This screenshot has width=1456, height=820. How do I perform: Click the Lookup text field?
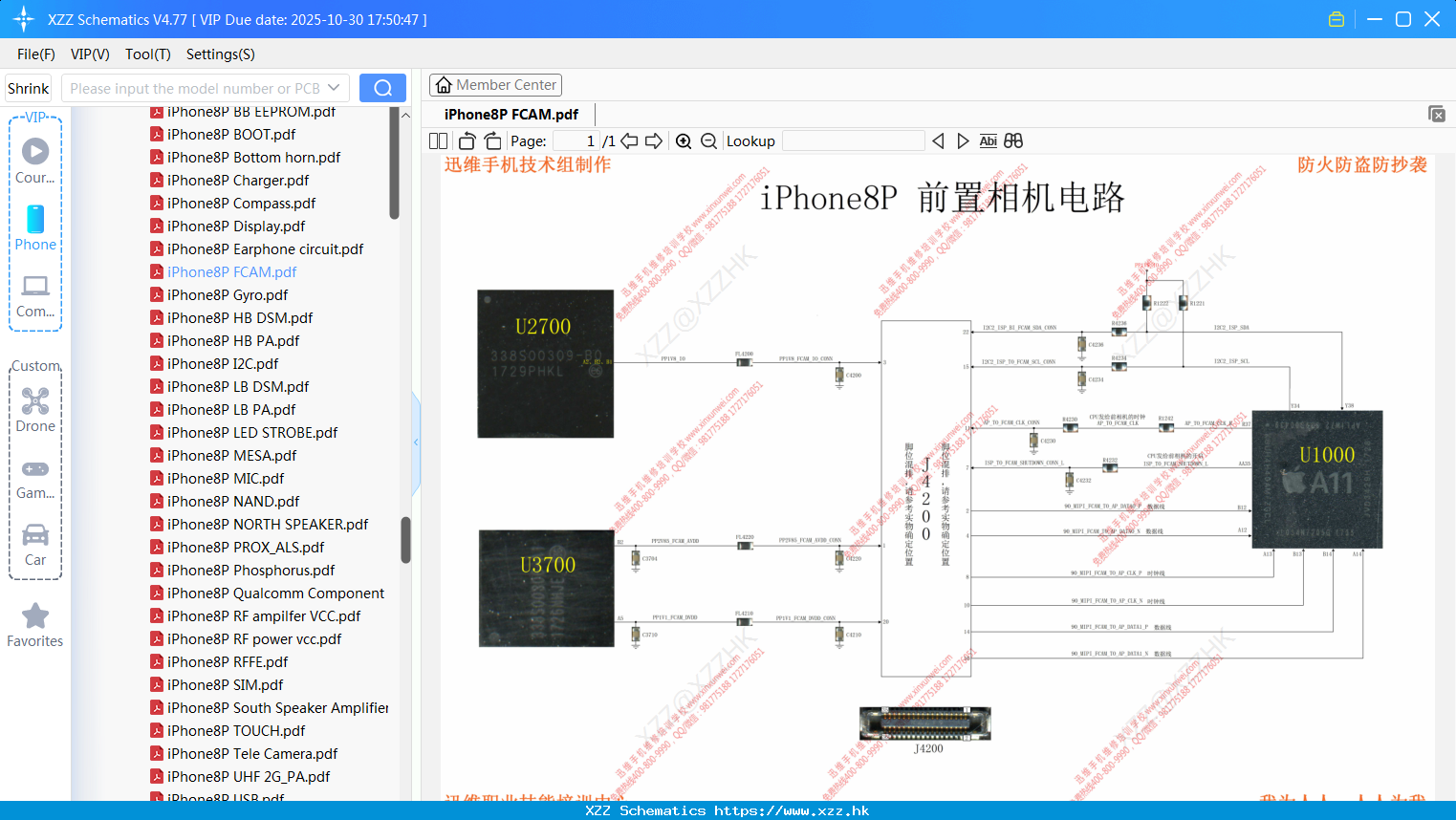tap(853, 140)
